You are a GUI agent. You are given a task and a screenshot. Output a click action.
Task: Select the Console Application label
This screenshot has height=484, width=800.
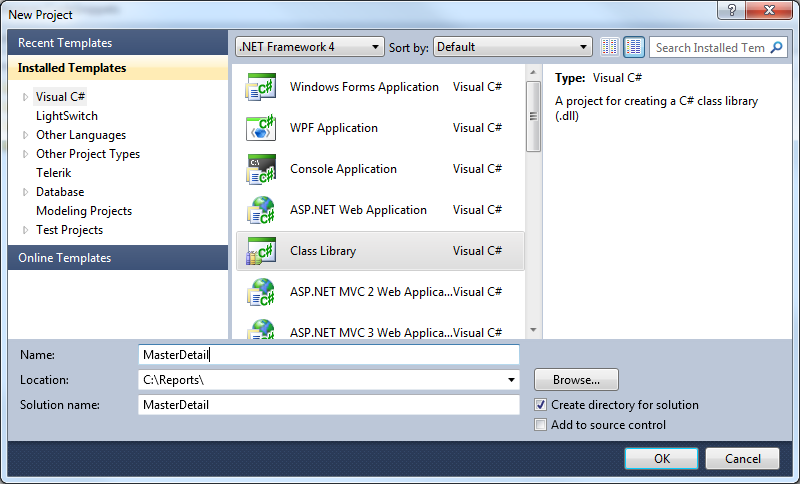(343, 169)
